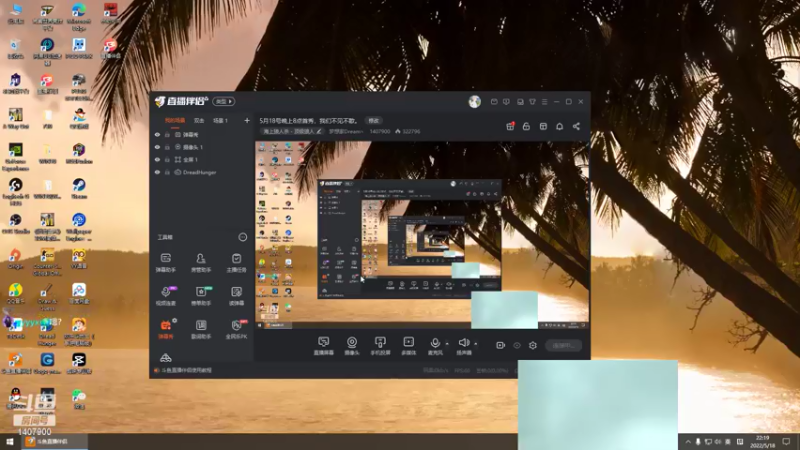Viewport: 800px width, 450px height.
Task: Open the taskbar clock and date
Action: (x=762, y=442)
